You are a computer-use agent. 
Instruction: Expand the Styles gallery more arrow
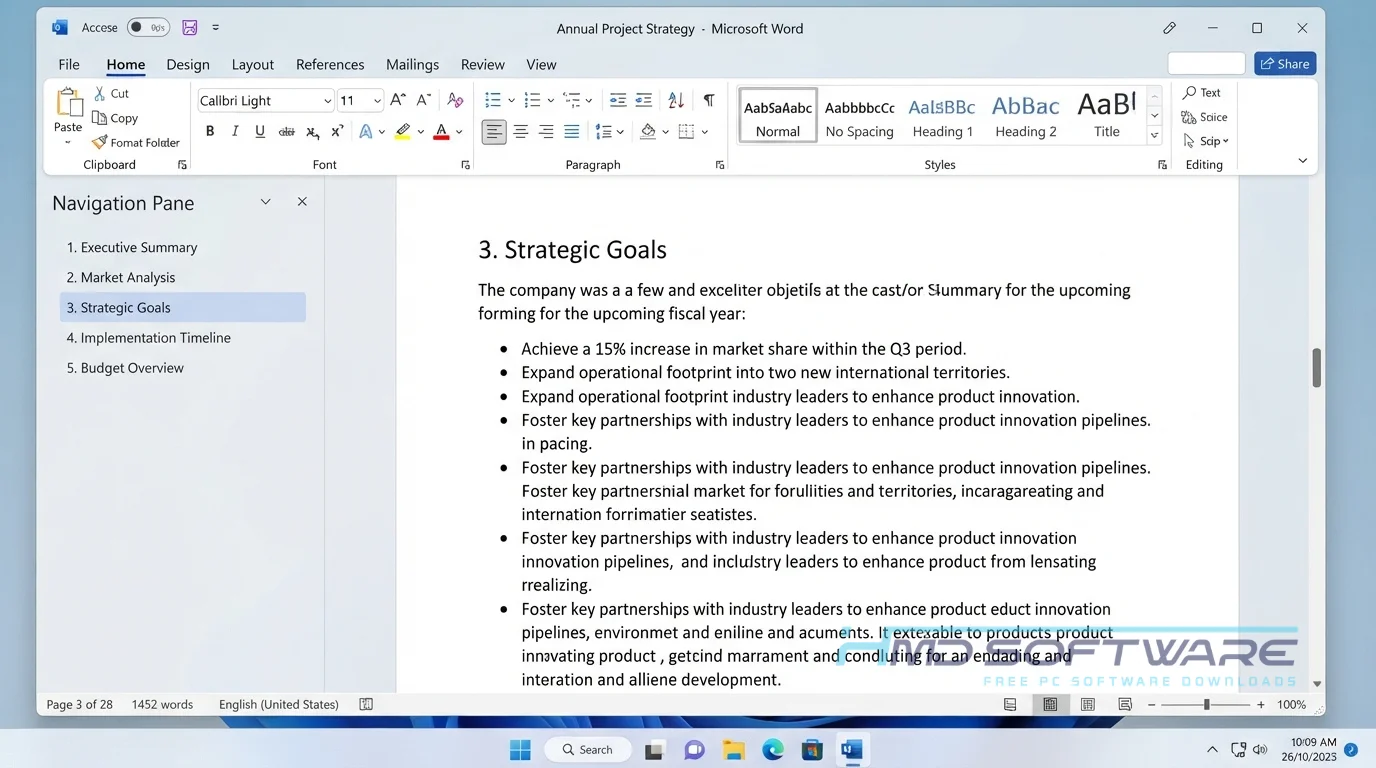(1155, 136)
